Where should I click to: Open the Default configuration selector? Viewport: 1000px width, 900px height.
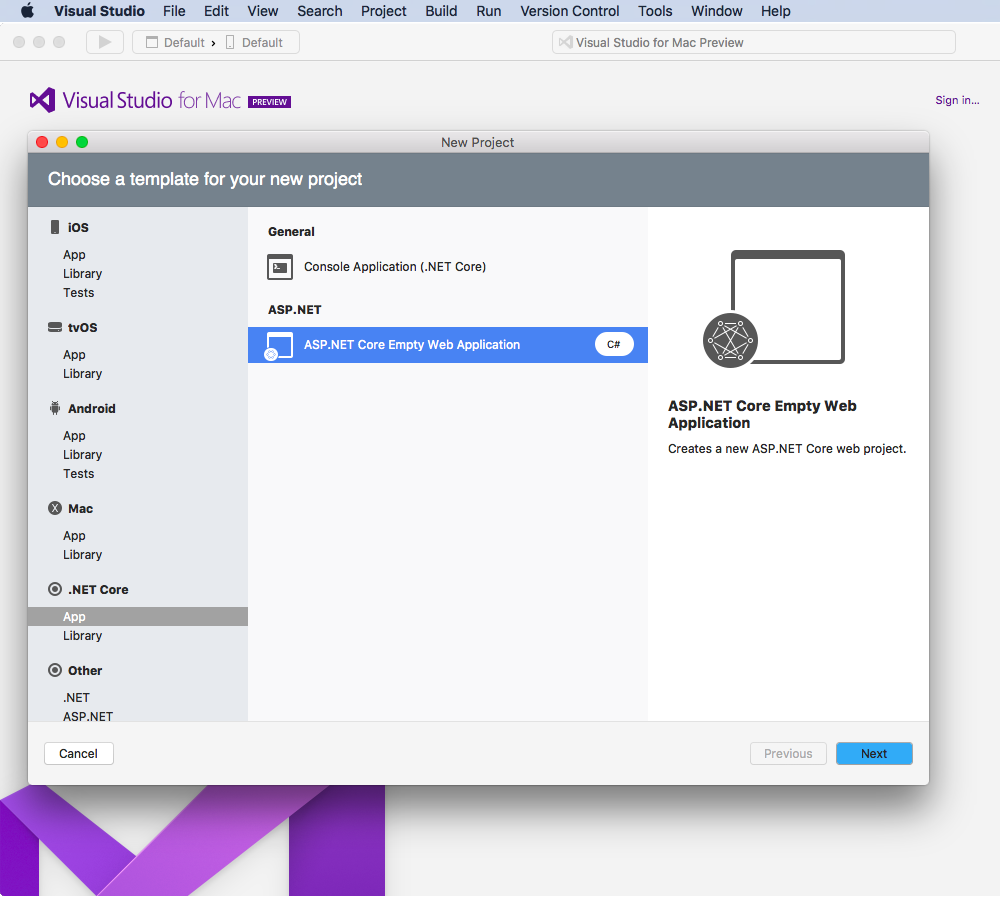coord(175,42)
